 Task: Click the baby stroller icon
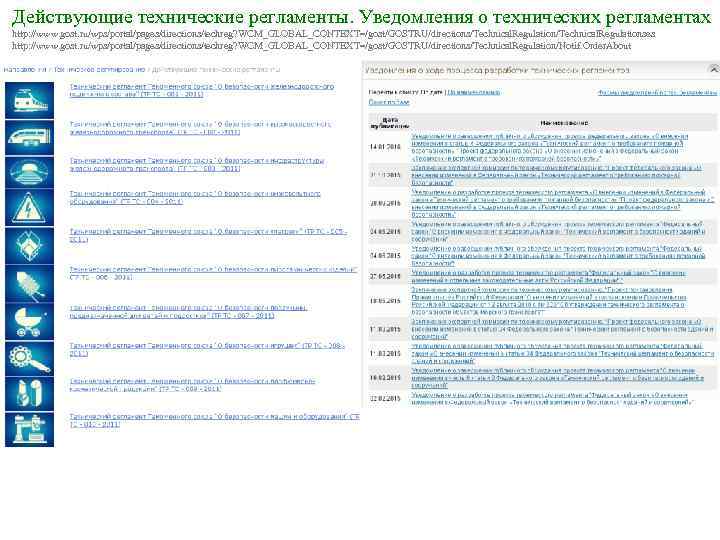[x=29, y=322]
